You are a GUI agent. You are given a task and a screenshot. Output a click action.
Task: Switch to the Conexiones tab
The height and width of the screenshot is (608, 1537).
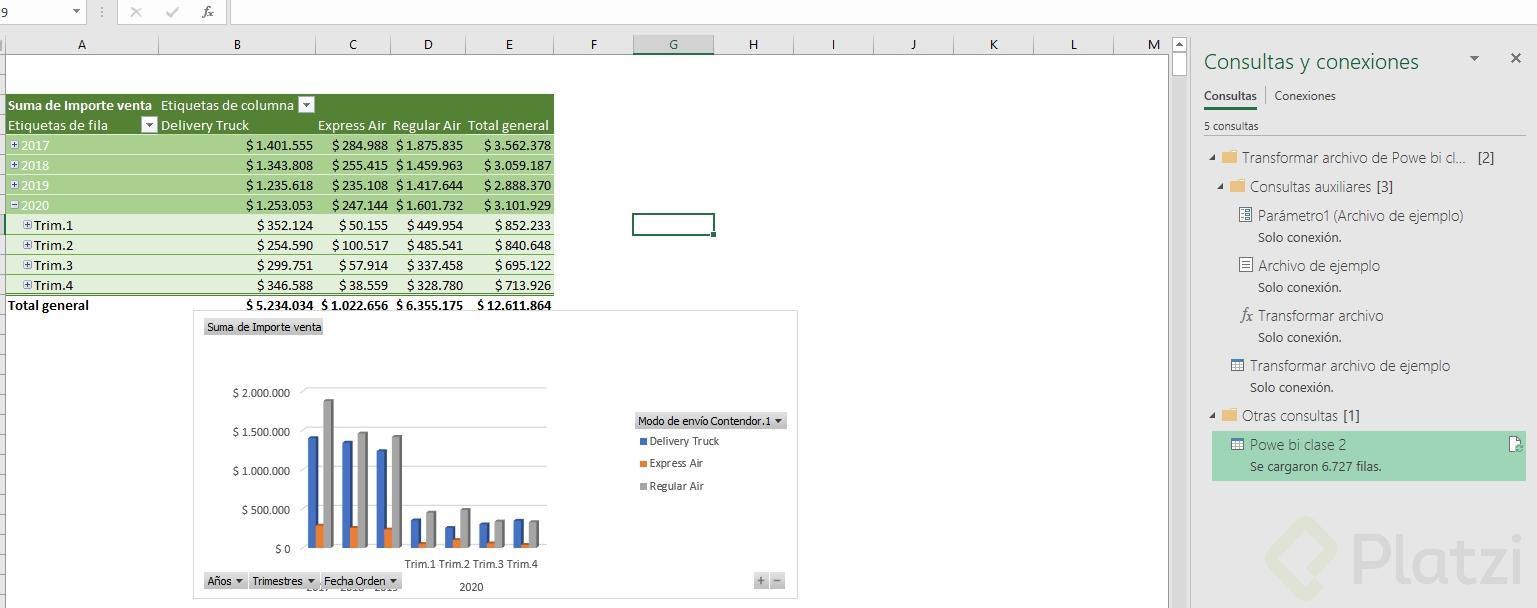[x=1305, y=96]
